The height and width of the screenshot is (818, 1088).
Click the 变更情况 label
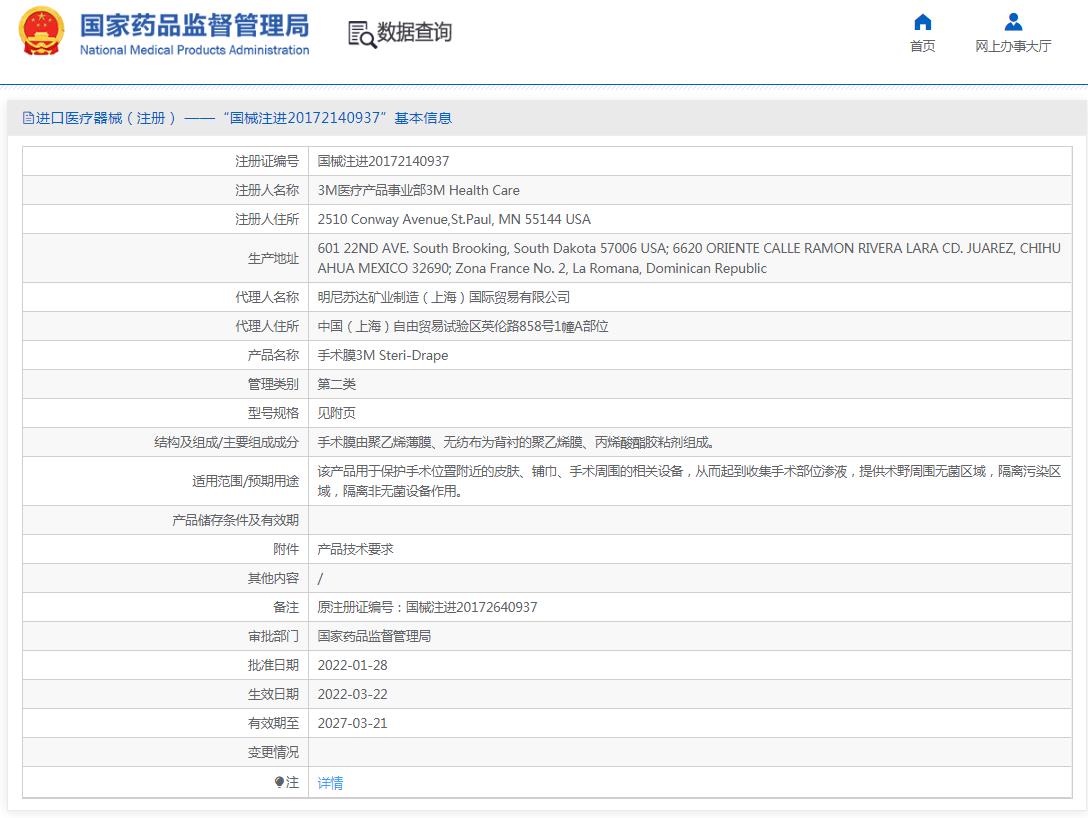tap(273, 753)
